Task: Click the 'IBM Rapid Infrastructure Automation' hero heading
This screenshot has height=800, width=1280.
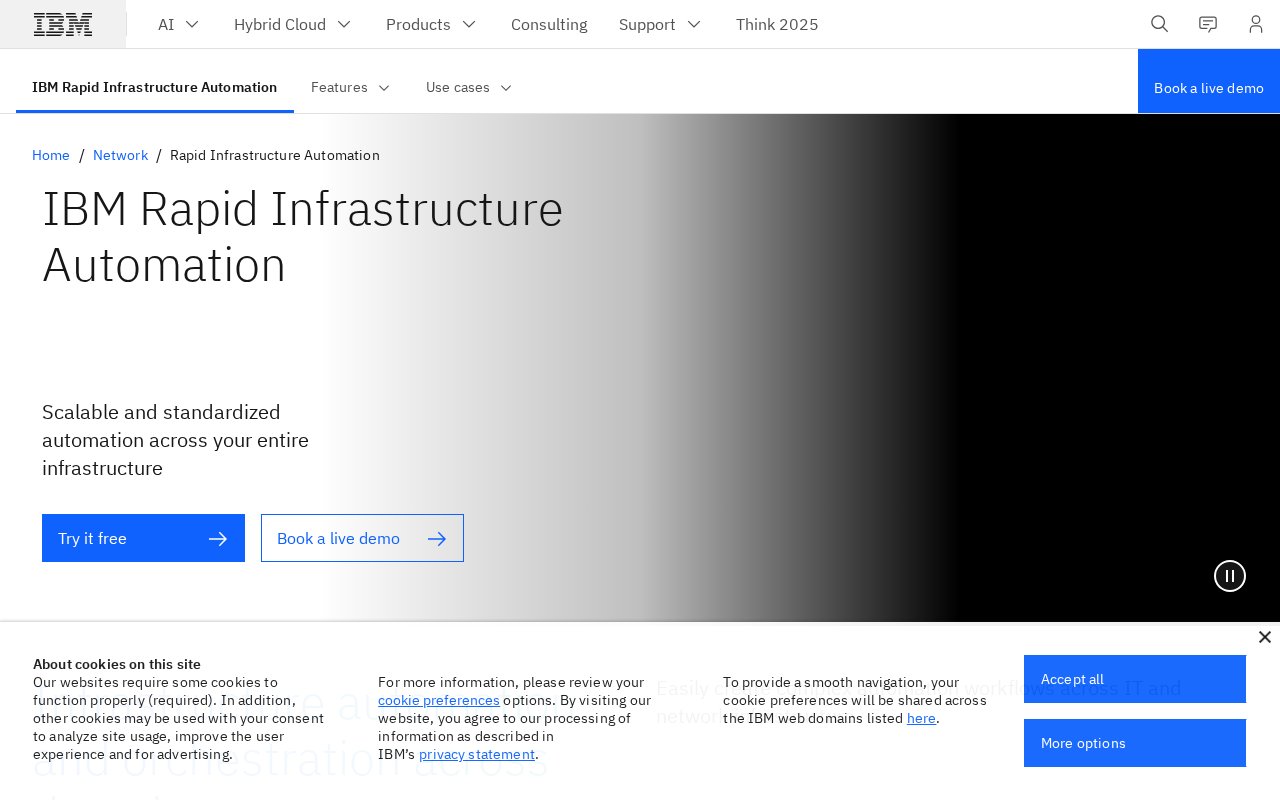Action: tap(303, 237)
